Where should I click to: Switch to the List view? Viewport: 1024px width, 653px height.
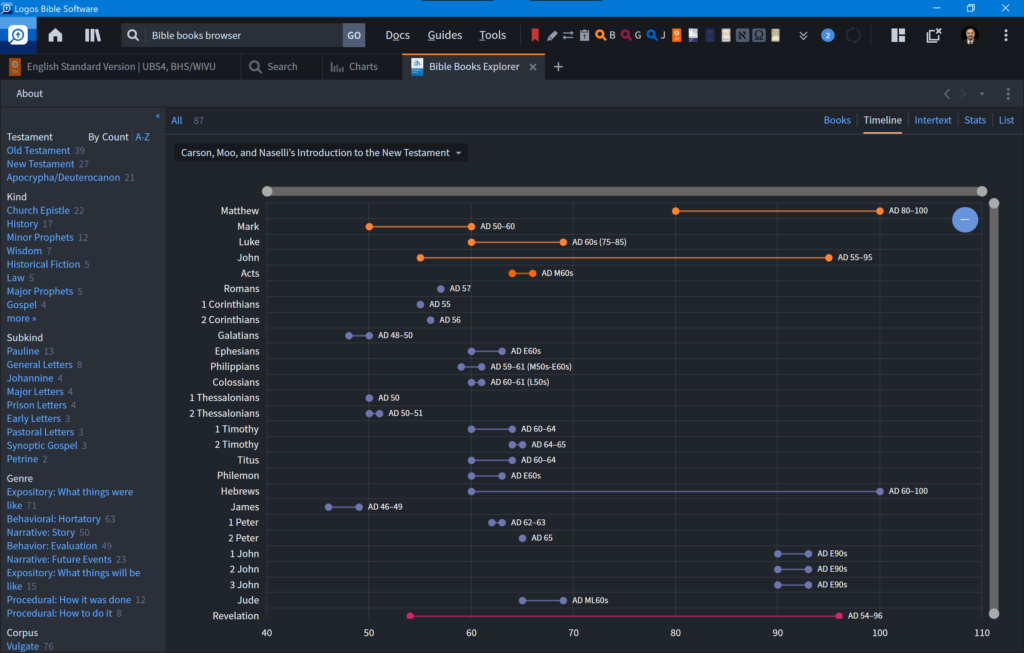(x=1006, y=120)
